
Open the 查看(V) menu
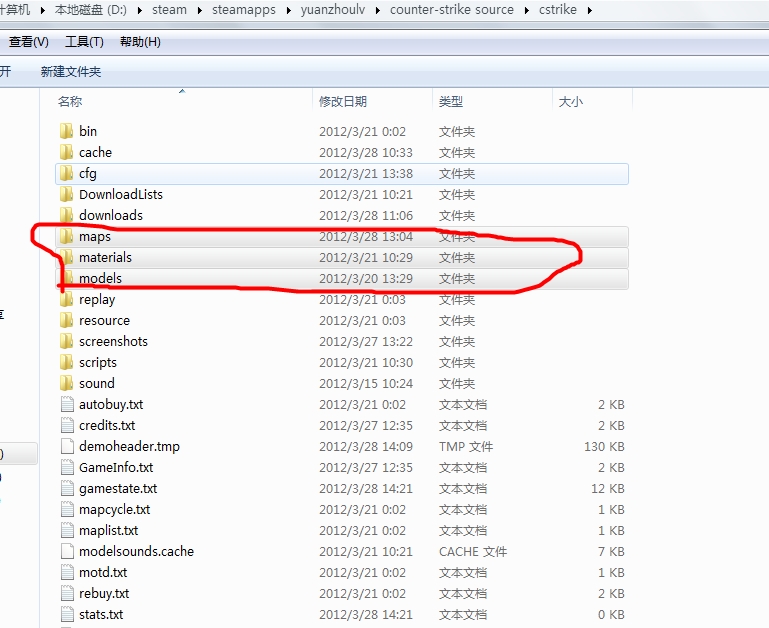tap(28, 42)
